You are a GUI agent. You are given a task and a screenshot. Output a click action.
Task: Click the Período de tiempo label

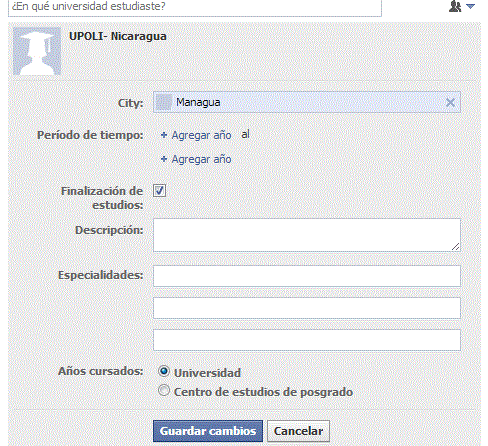[x=90, y=135]
